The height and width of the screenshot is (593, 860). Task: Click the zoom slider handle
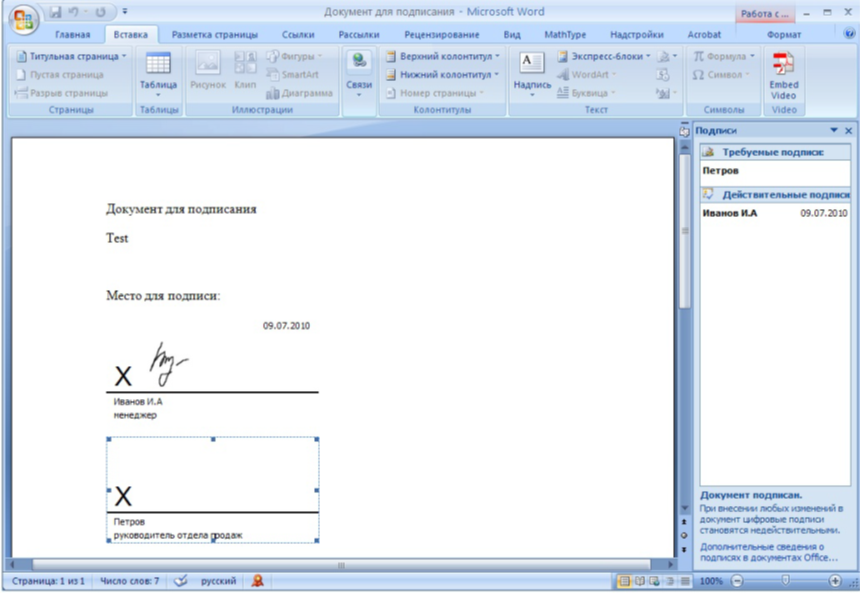point(785,580)
